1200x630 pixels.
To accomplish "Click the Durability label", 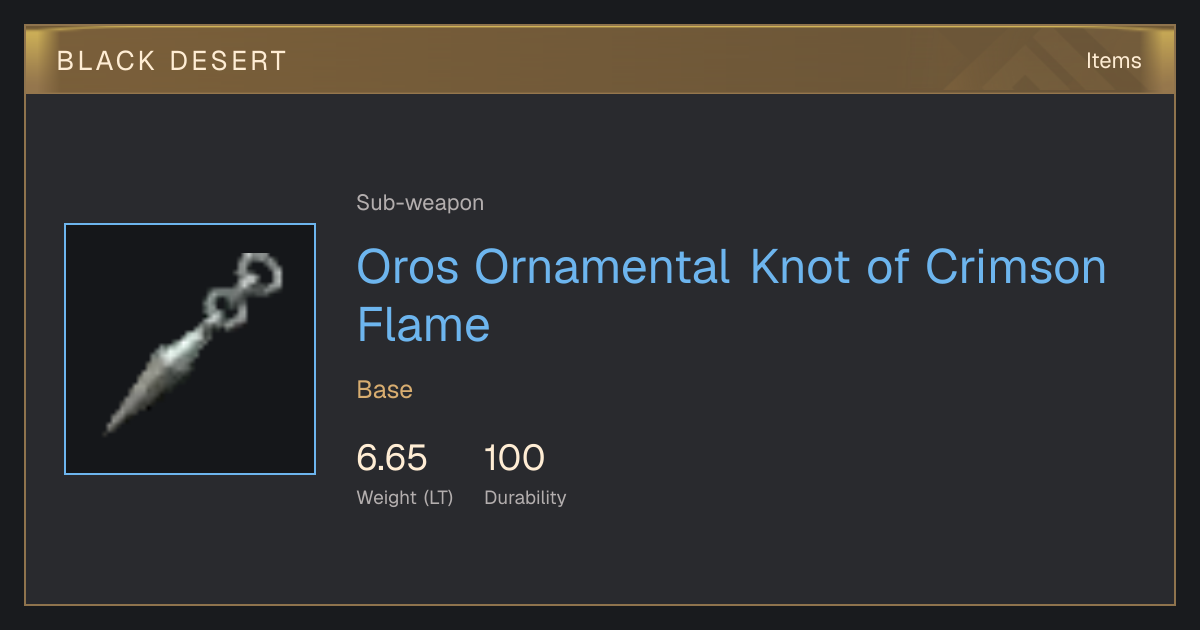I will (525, 498).
